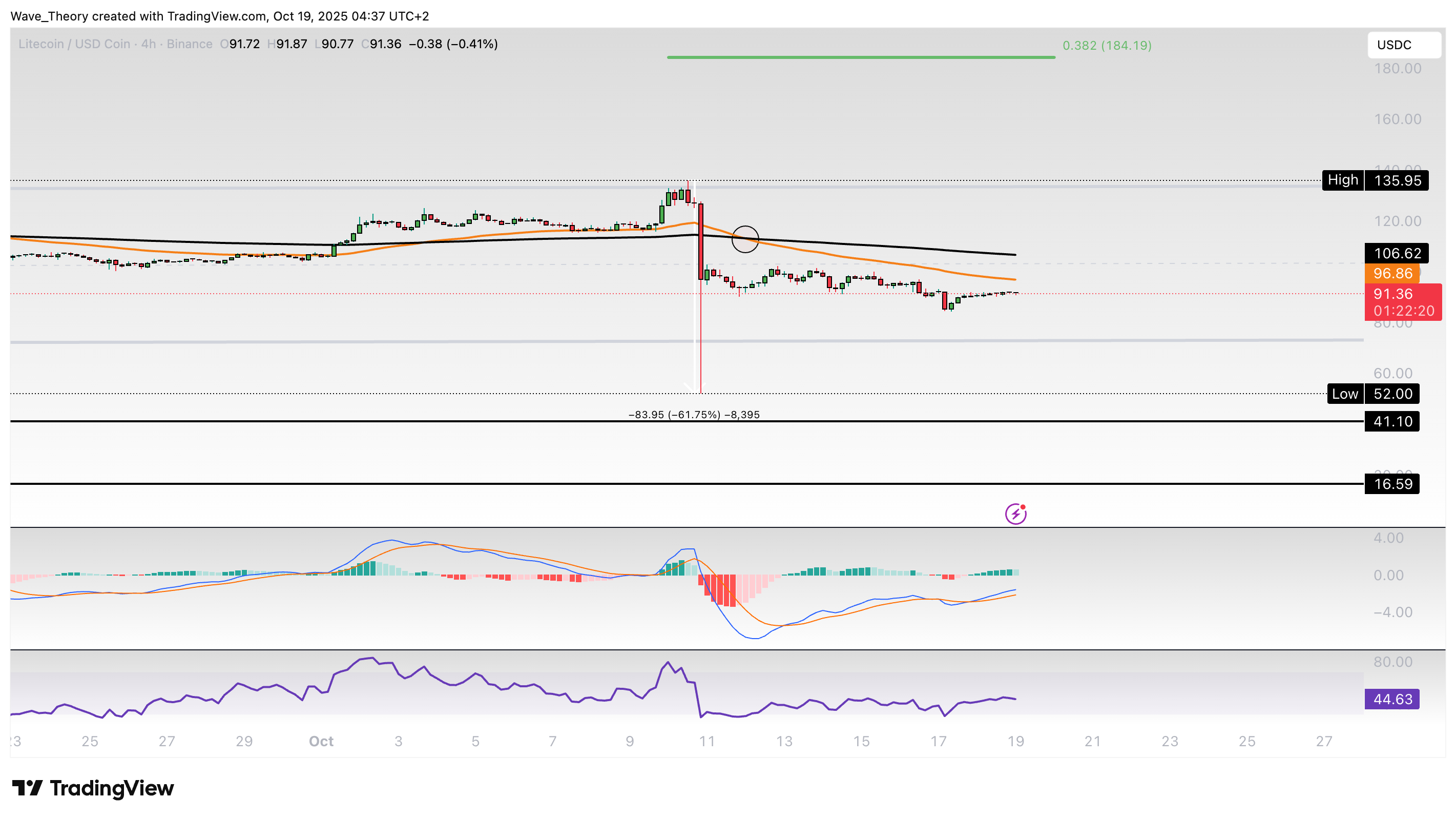Click the circle annotation at the moving average crossover

click(x=745, y=239)
